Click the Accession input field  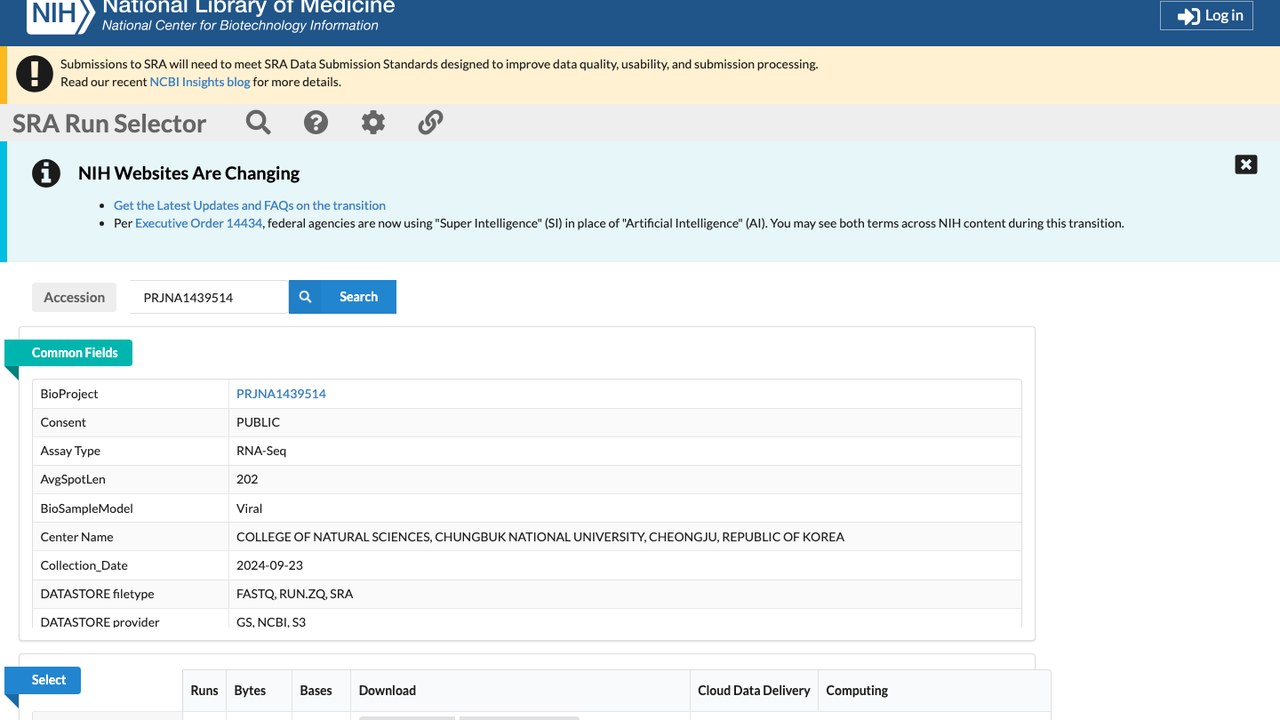[209, 297]
